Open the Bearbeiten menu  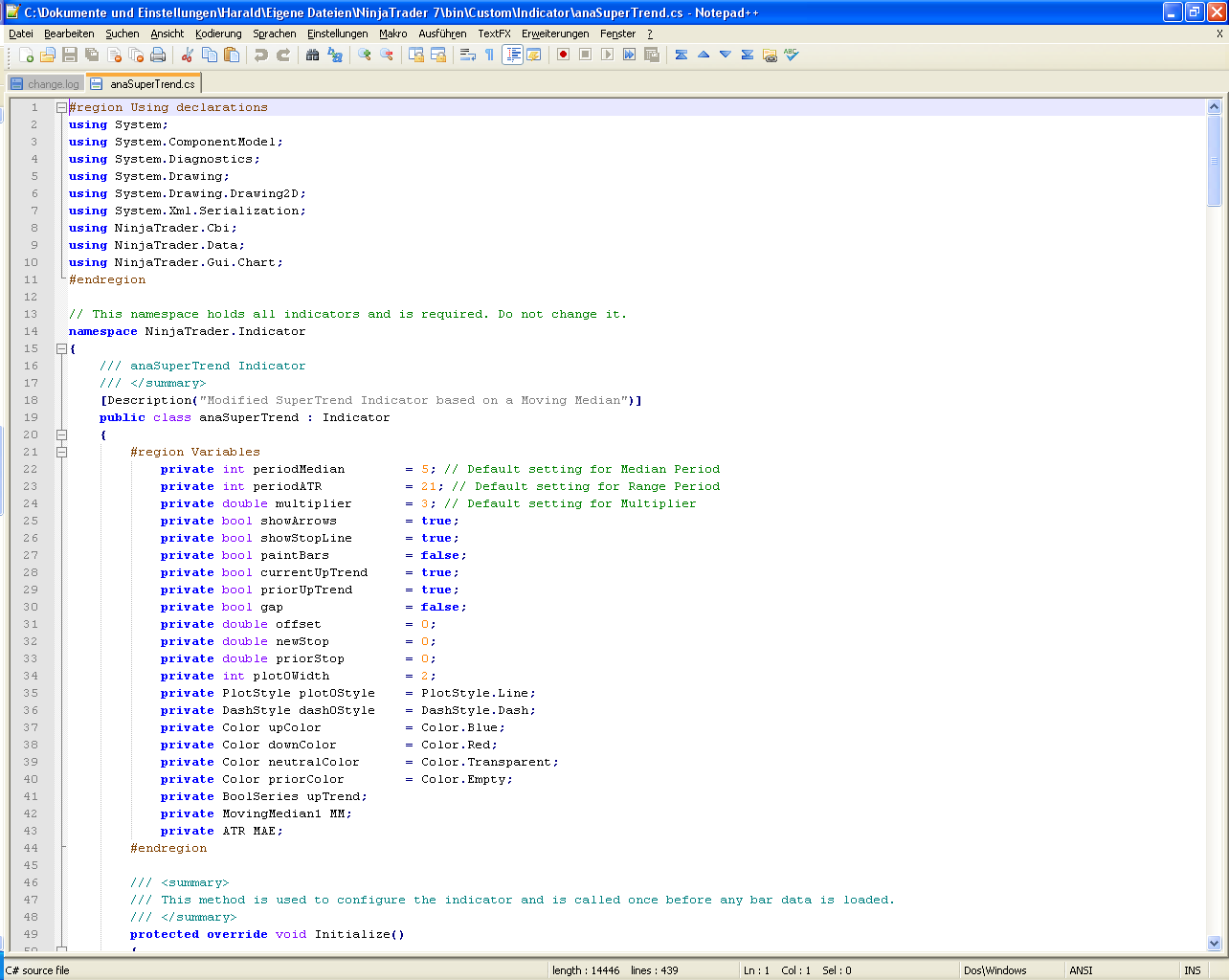[69, 33]
